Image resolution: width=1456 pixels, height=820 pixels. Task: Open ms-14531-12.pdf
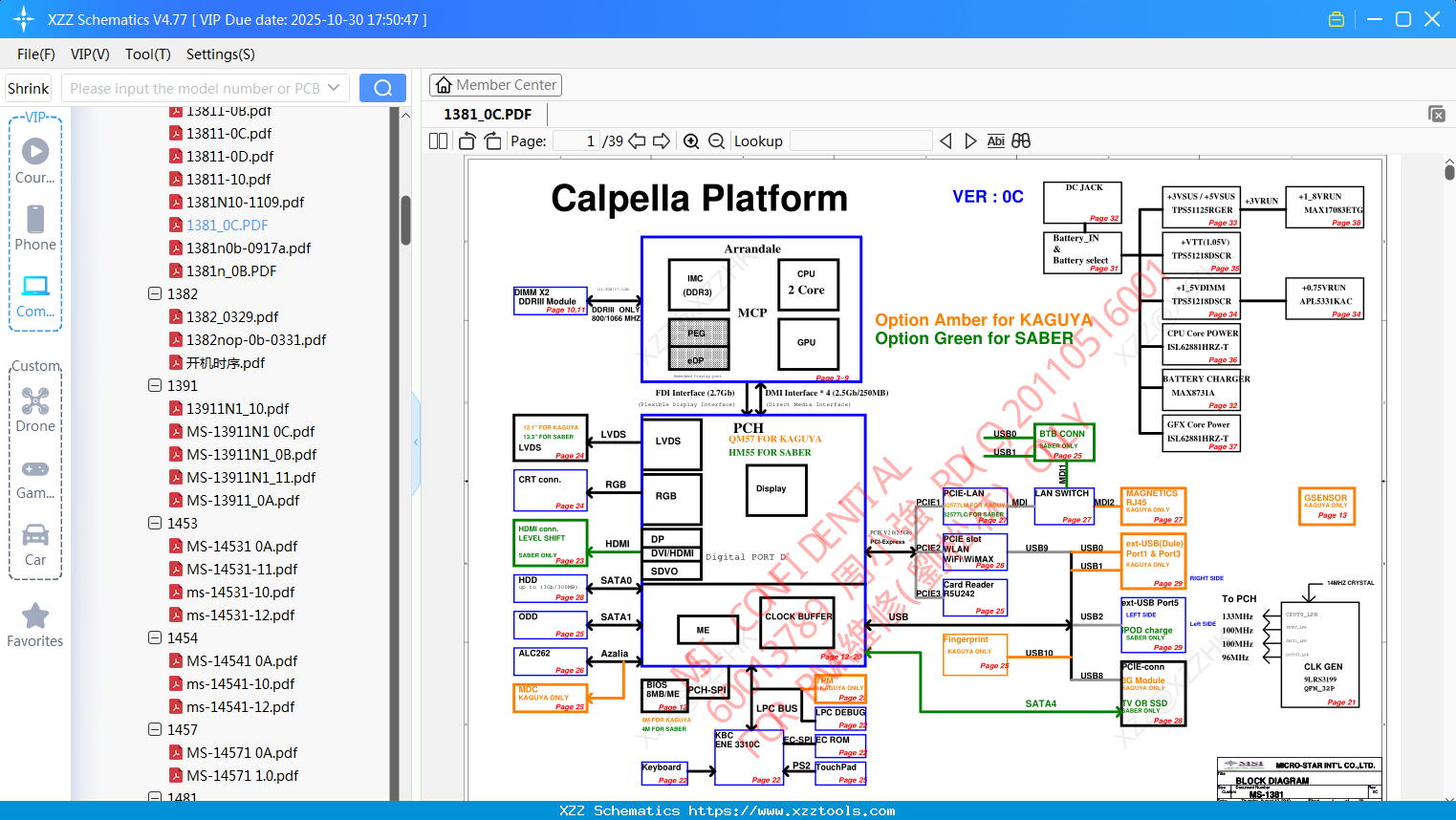(240, 615)
